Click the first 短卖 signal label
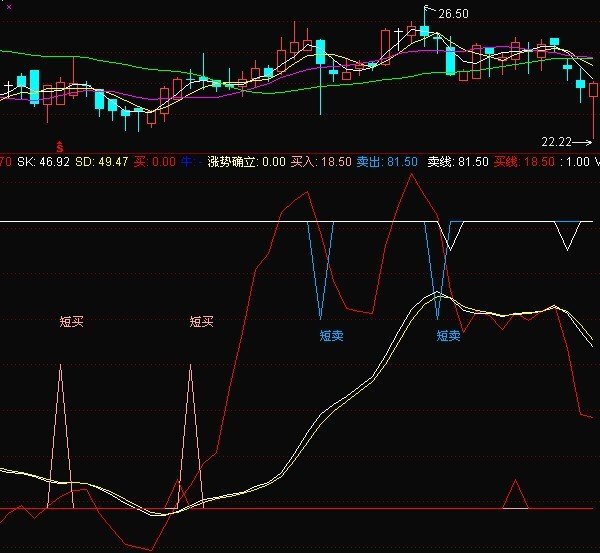The image size is (600, 553). [331, 336]
